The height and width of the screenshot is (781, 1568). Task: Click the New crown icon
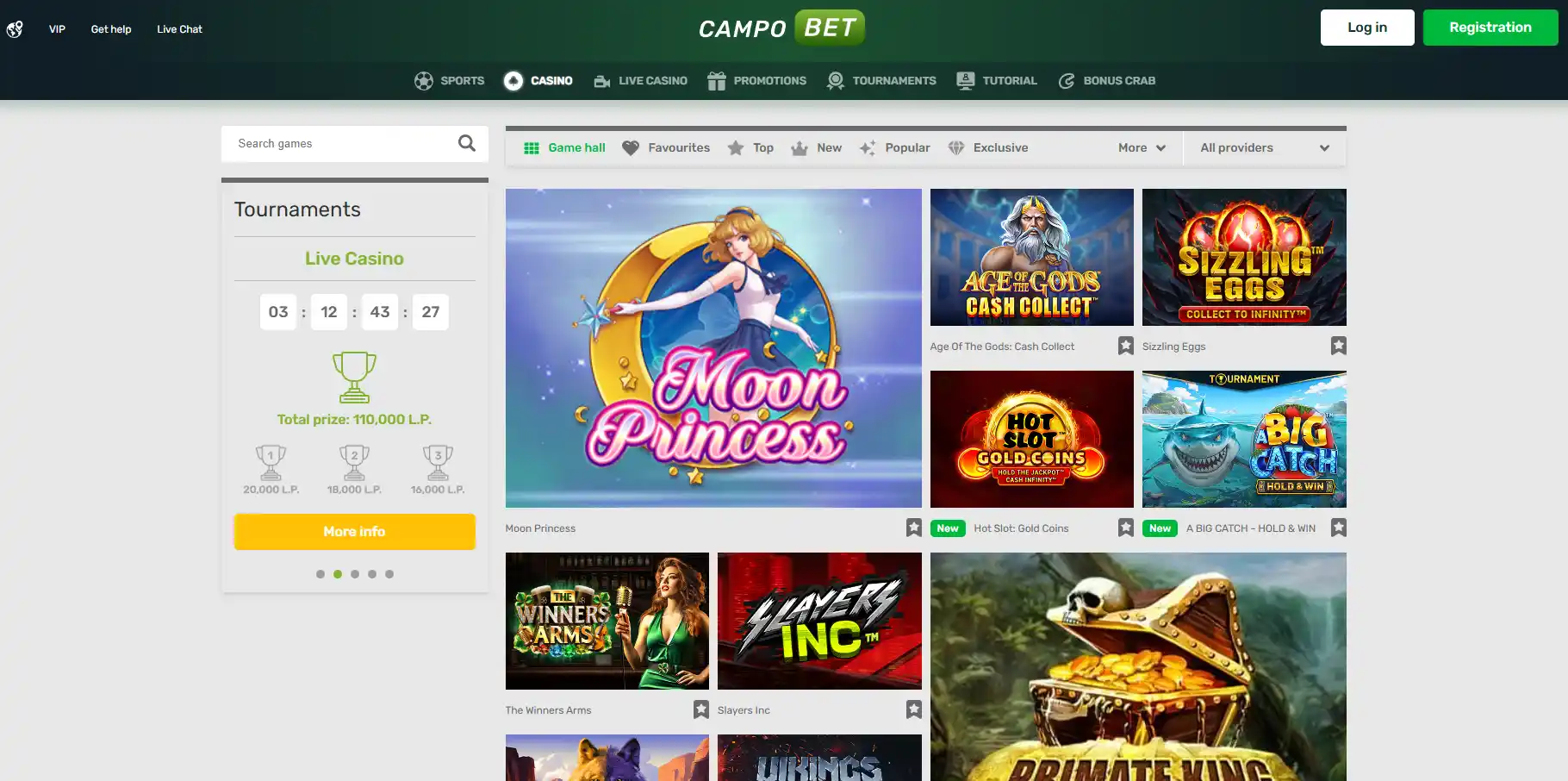tap(800, 148)
